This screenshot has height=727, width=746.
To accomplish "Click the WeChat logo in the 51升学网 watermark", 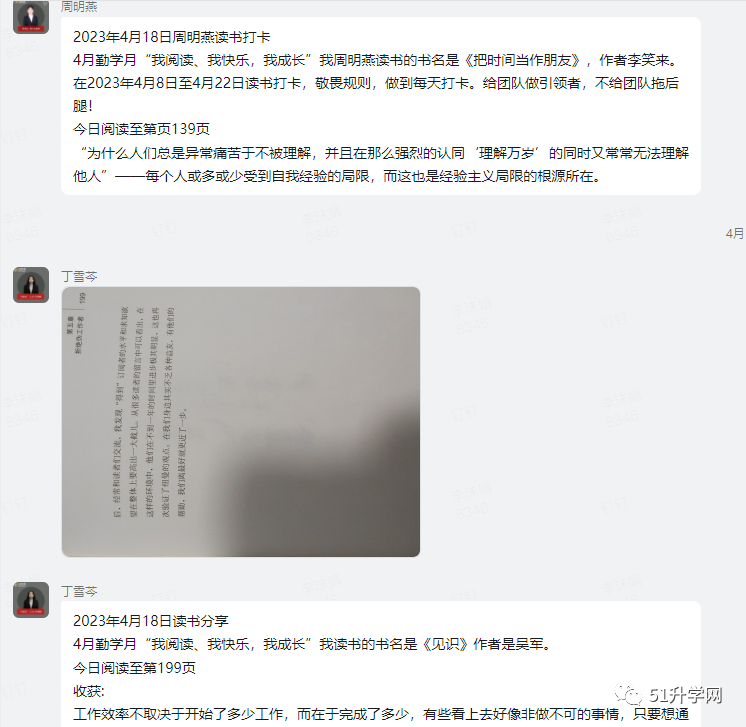I will (x=628, y=695).
